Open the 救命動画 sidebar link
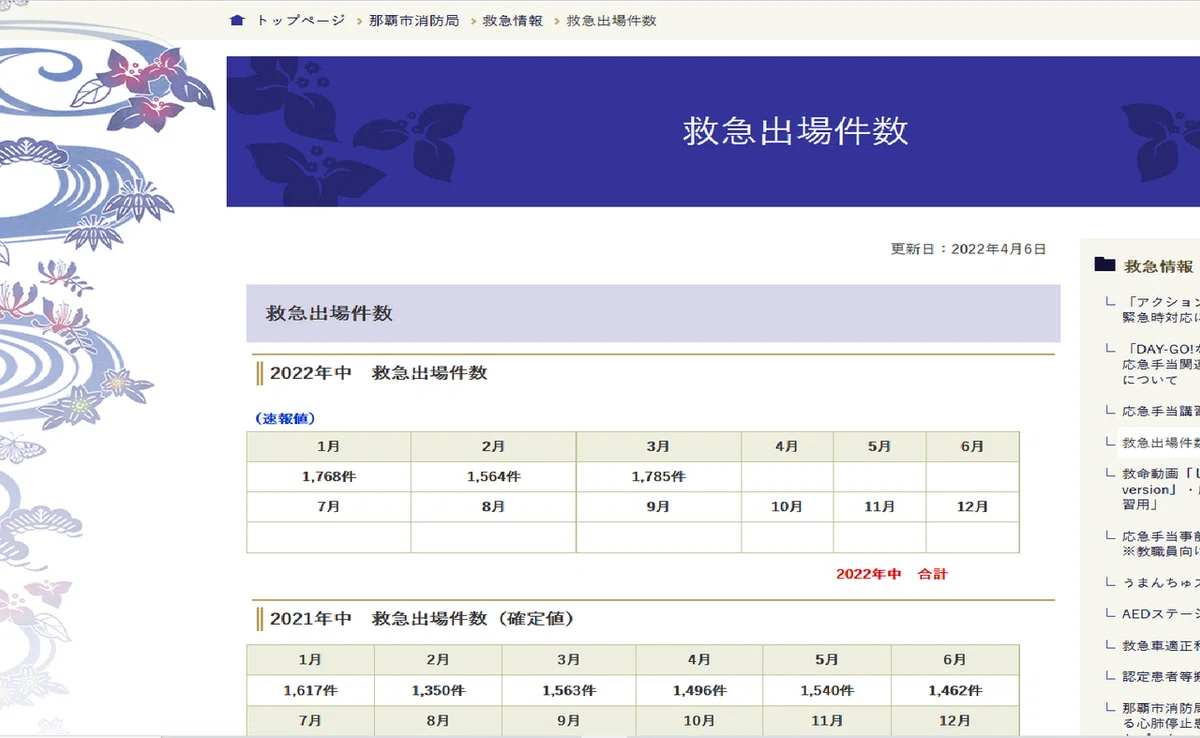This screenshot has height=738, width=1200. [1160, 489]
